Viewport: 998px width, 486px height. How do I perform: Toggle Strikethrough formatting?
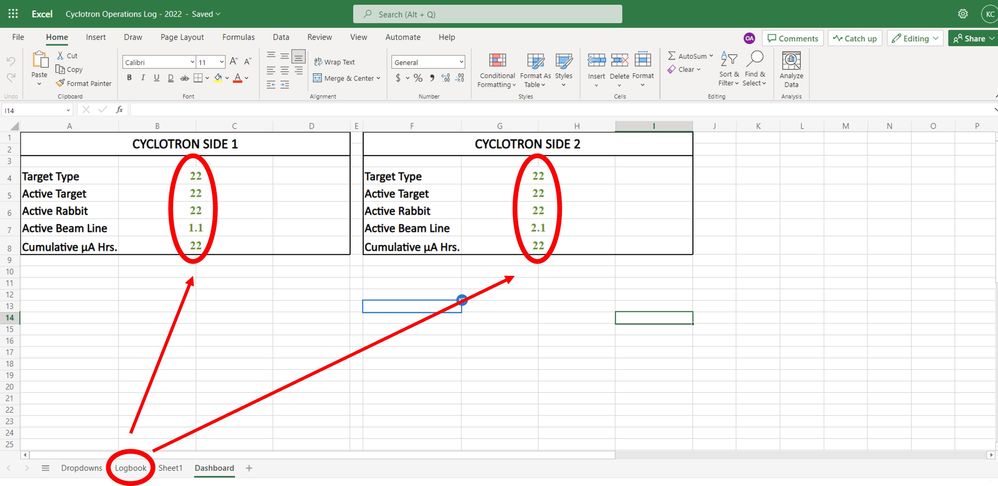tap(185, 78)
